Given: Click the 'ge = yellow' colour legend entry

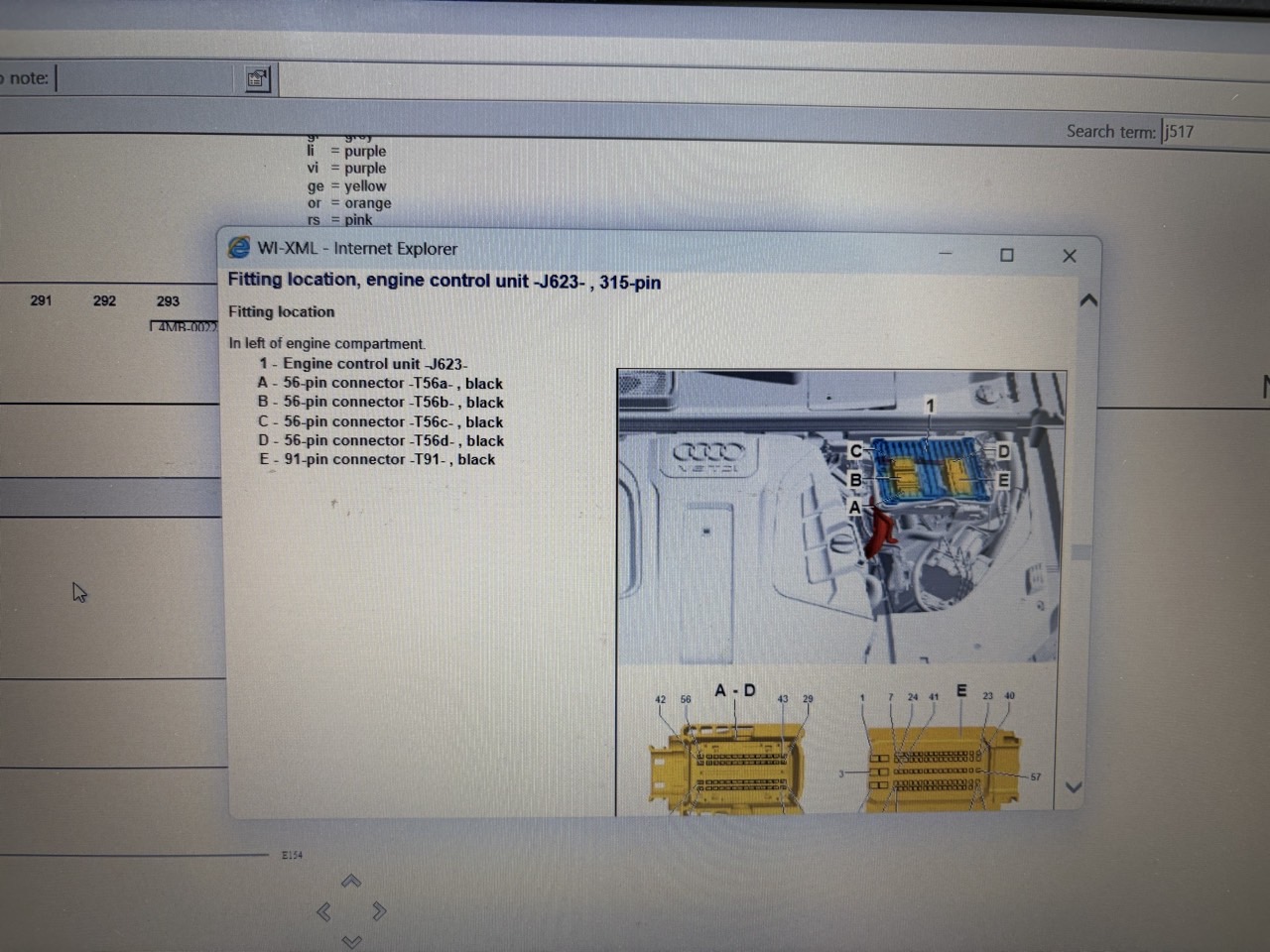Looking at the screenshot, I should pyautogui.click(x=346, y=185).
